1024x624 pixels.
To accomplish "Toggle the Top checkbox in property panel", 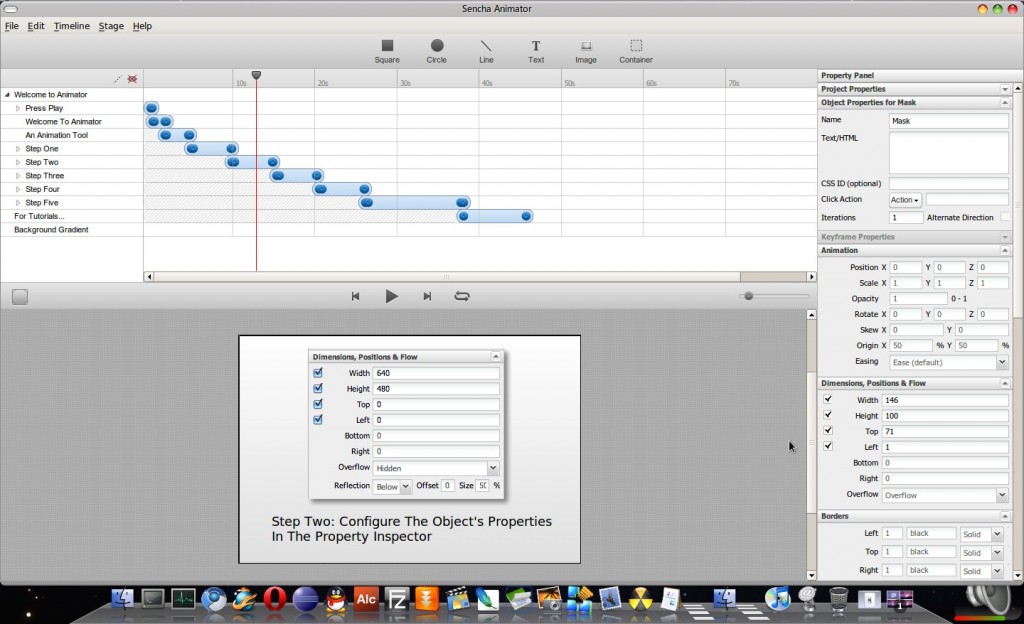I will [x=828, y=431].
